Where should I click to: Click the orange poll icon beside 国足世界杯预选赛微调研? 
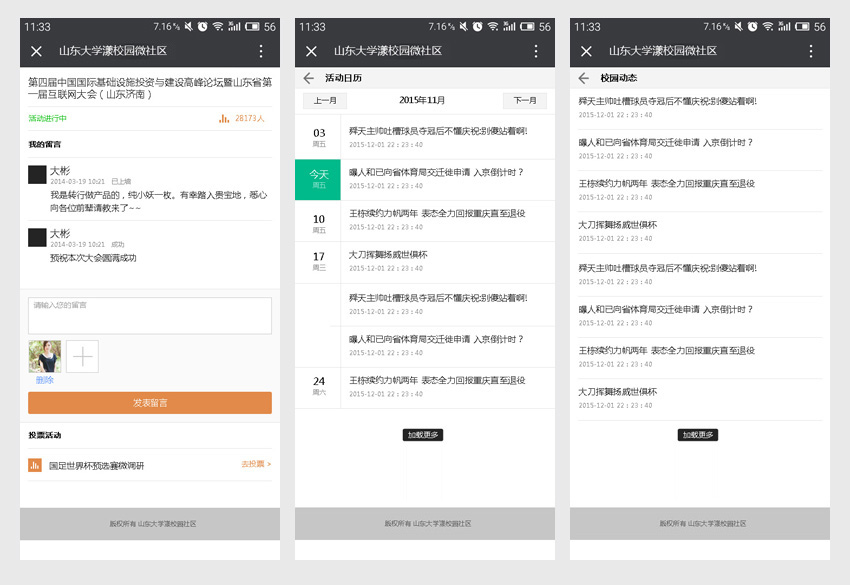coord(35,465)
